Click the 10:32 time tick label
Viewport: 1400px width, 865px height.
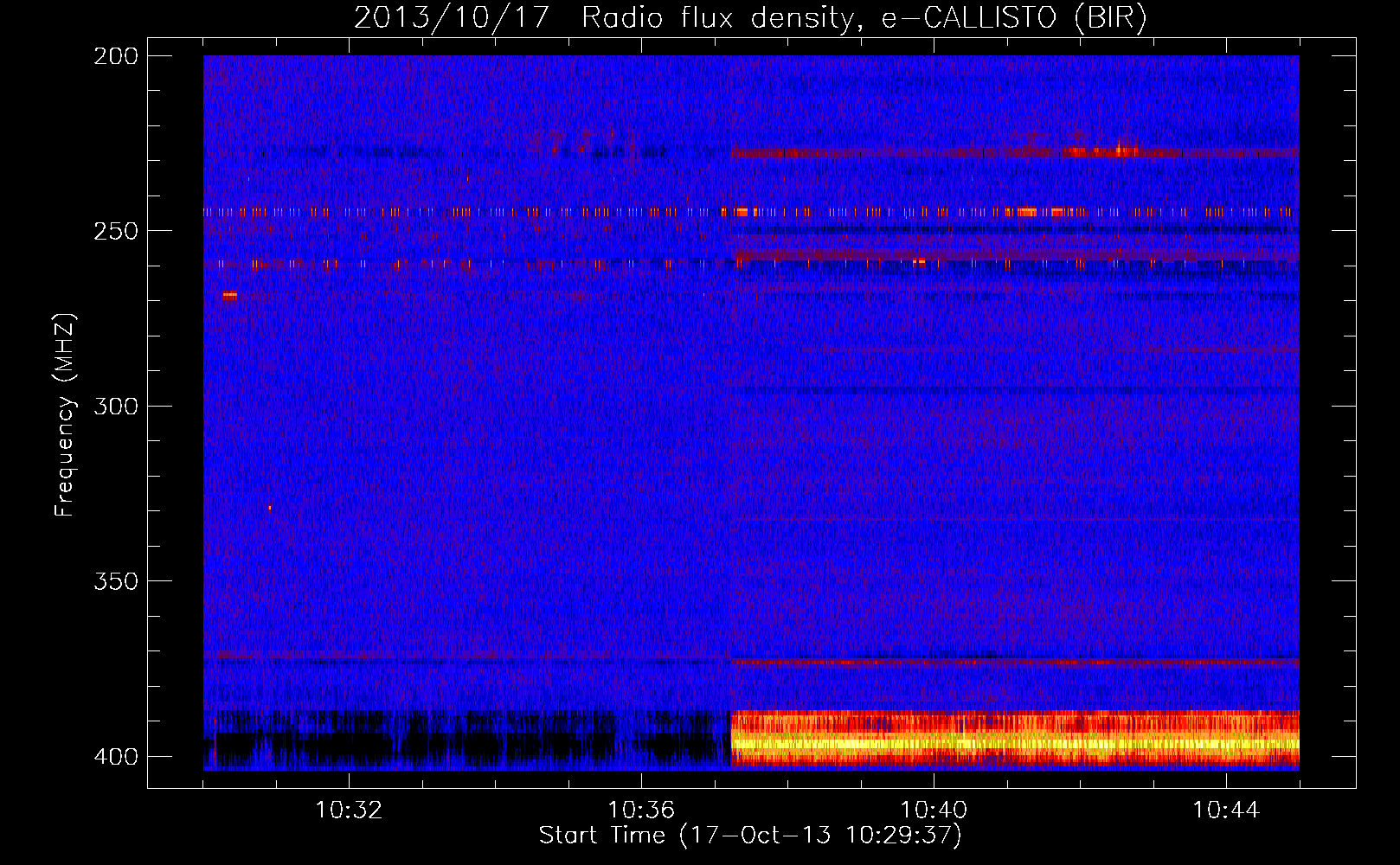point(349,810)
